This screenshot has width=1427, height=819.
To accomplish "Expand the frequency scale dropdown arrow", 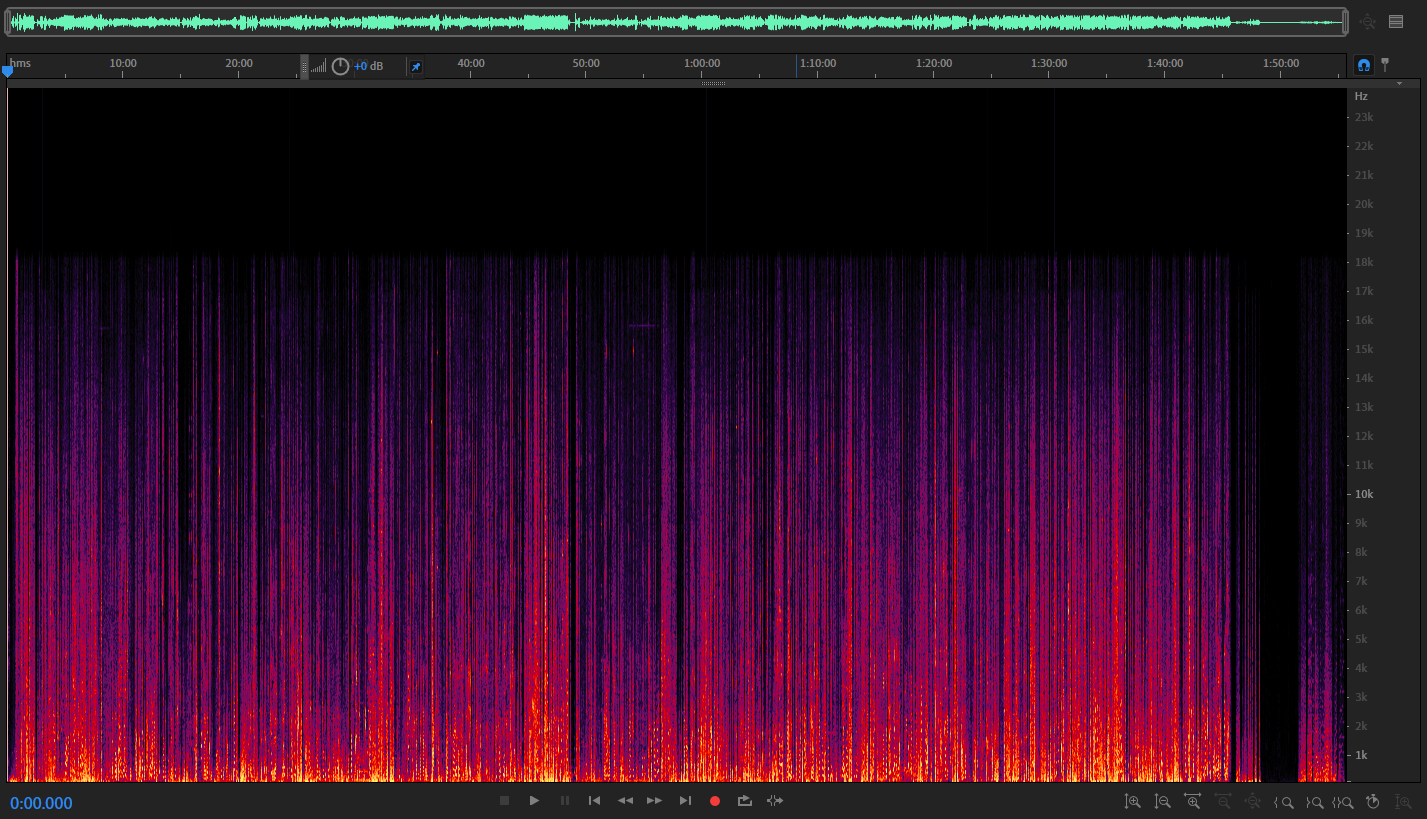I will click(1399, 84).
